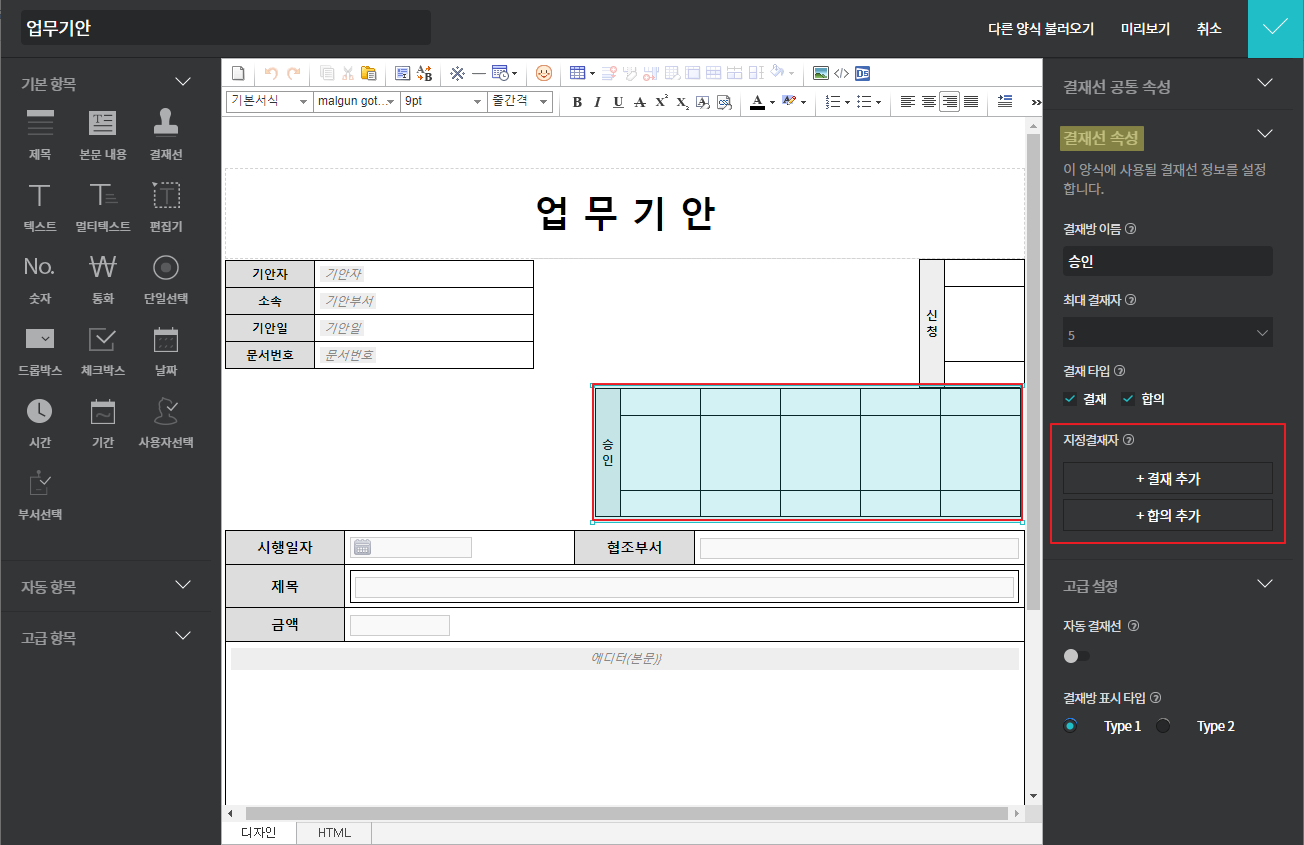Click the emoticon smiley icon in toolbar
The image size is (1304, 845).
(x=544, y=73)
